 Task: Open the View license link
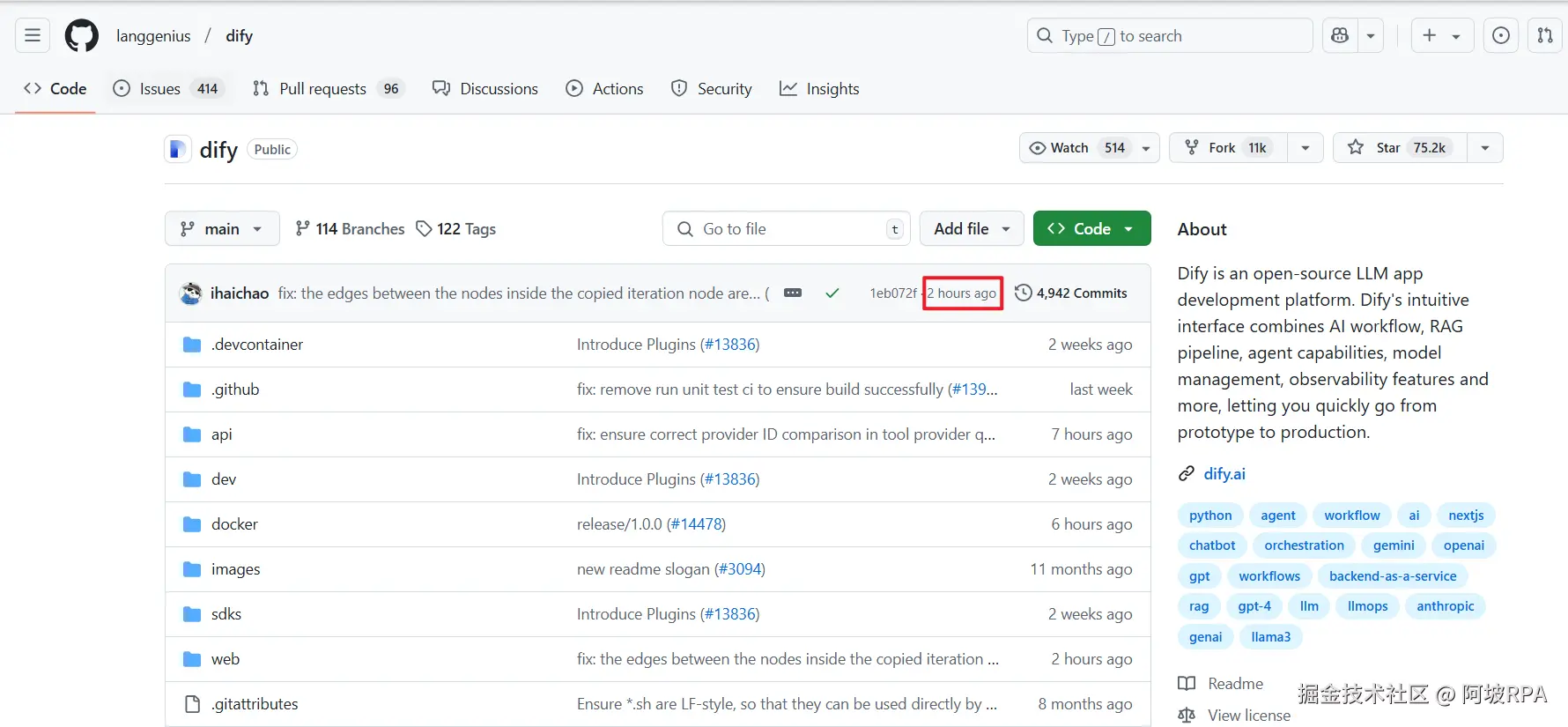click(1235, 716)
